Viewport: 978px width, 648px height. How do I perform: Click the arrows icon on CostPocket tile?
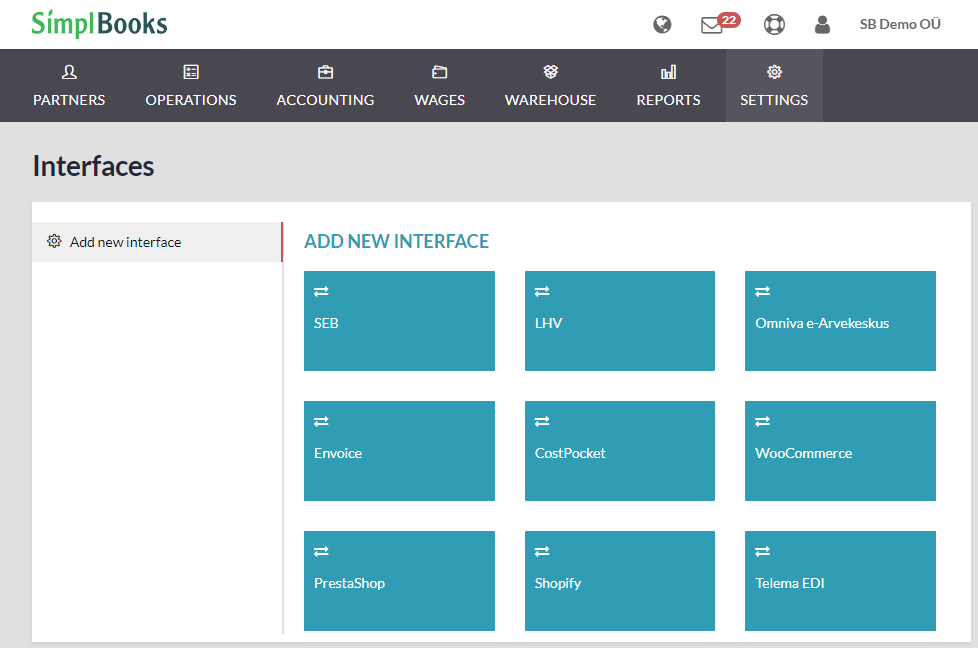point(542,422)
